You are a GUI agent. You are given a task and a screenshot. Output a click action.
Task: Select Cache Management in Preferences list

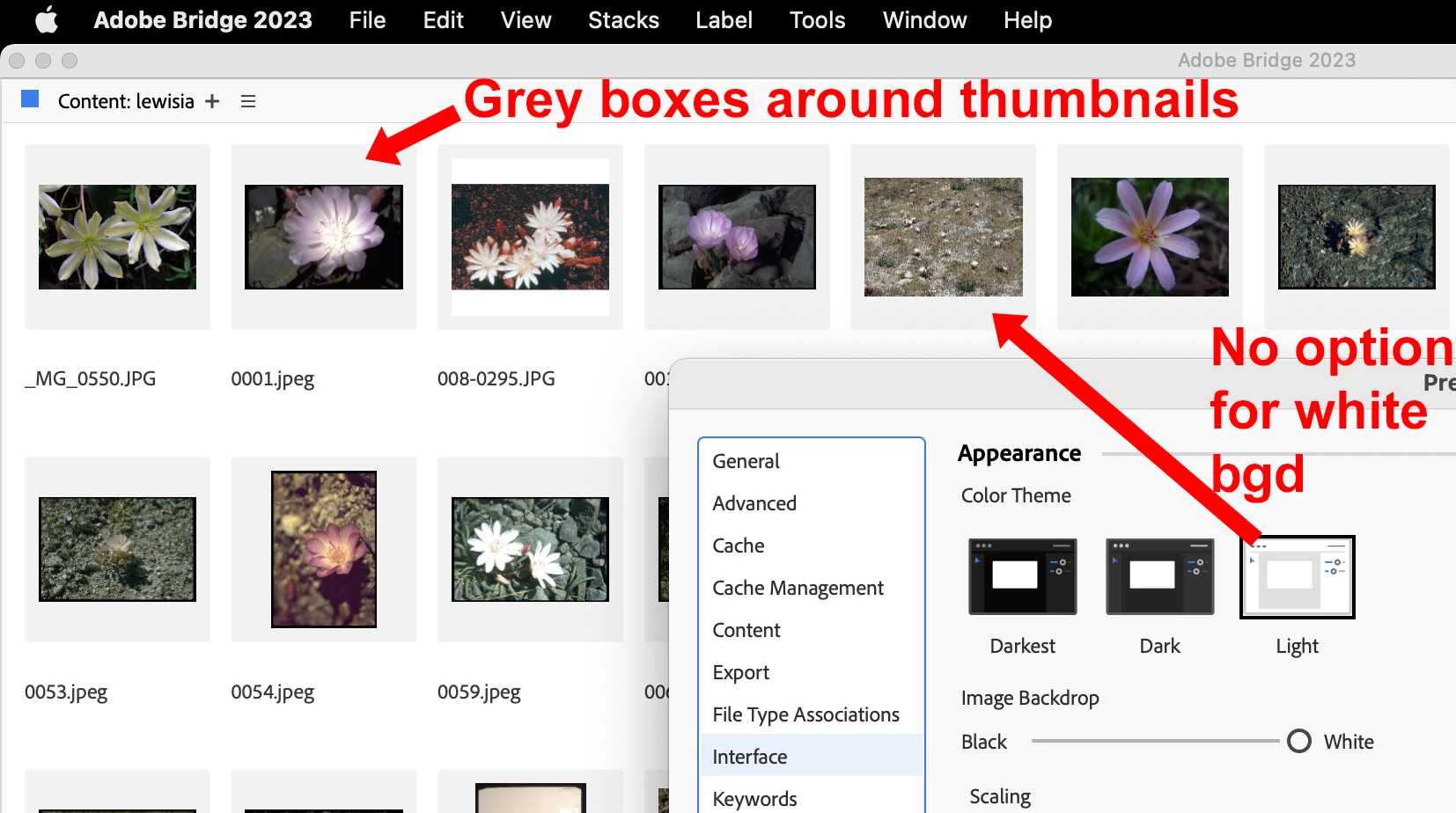[811, 588]
